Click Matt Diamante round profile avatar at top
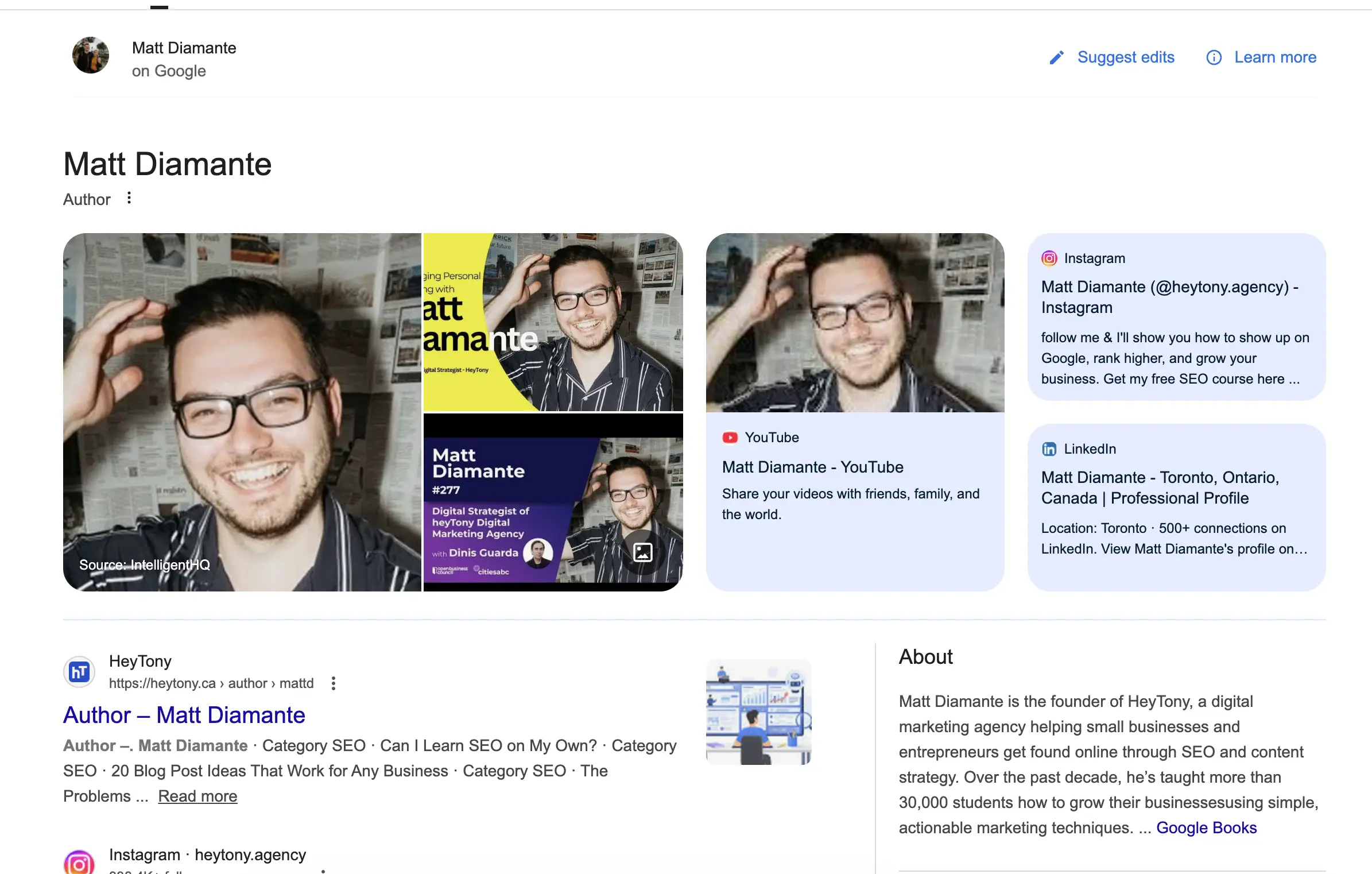Viewport: 1372px width, 874px height. (91, 56)
